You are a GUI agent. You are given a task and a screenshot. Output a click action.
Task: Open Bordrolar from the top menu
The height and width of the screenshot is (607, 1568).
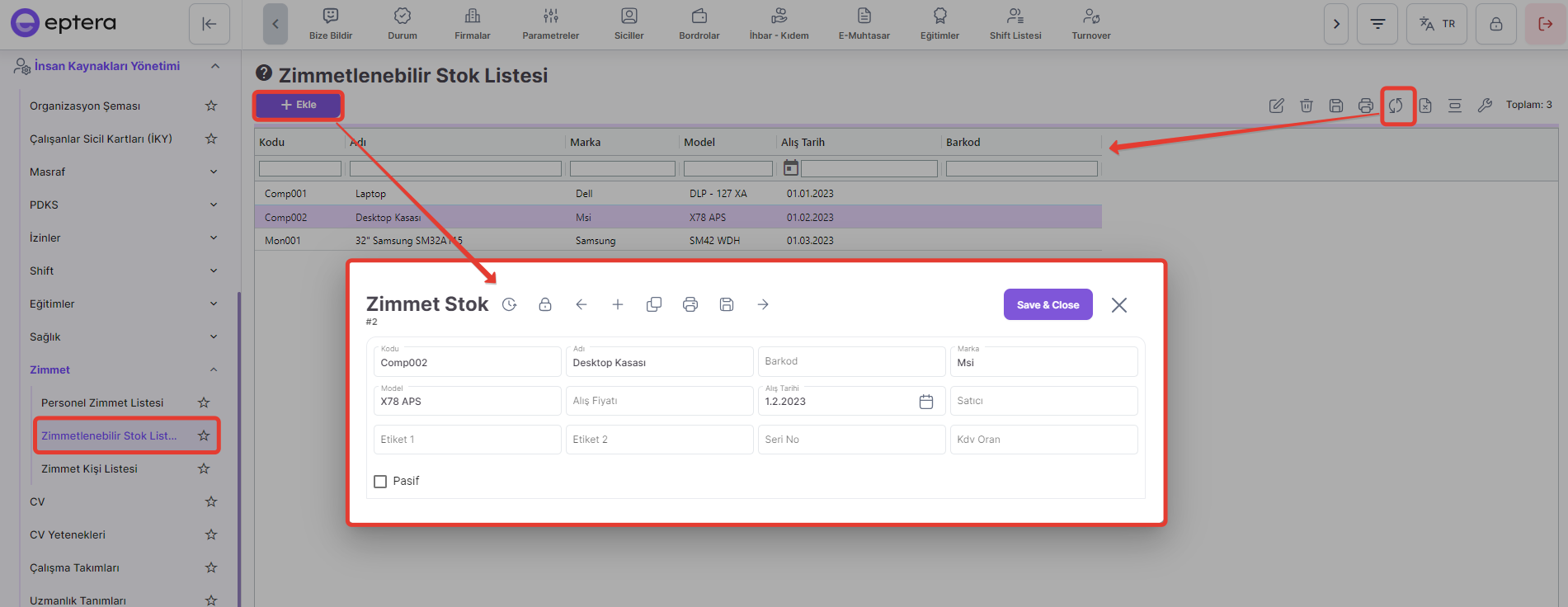point(699,24)
